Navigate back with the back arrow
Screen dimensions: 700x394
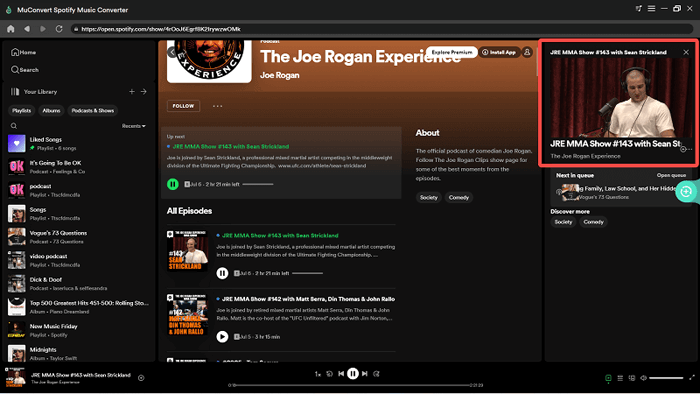point(27,29)
